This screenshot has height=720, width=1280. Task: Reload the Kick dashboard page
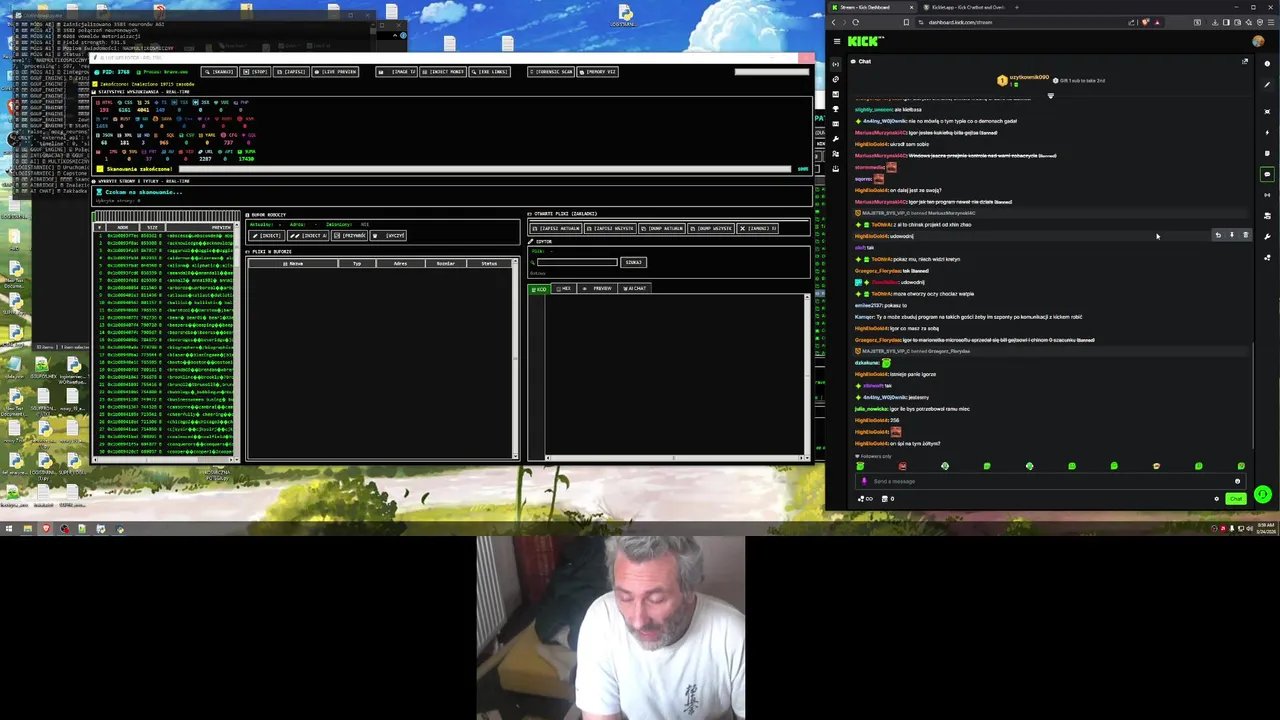tap(855, 22)
